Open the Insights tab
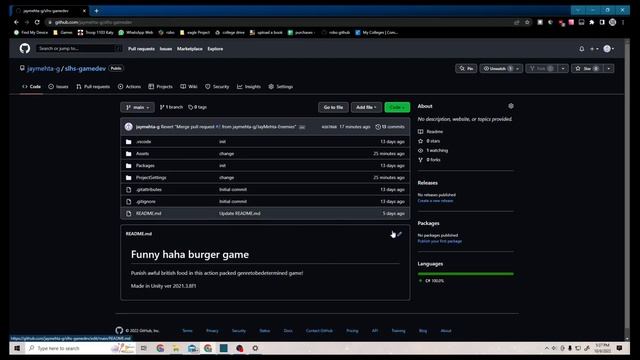640x360 pixels. pyautogui.click(x=249, y=87)
